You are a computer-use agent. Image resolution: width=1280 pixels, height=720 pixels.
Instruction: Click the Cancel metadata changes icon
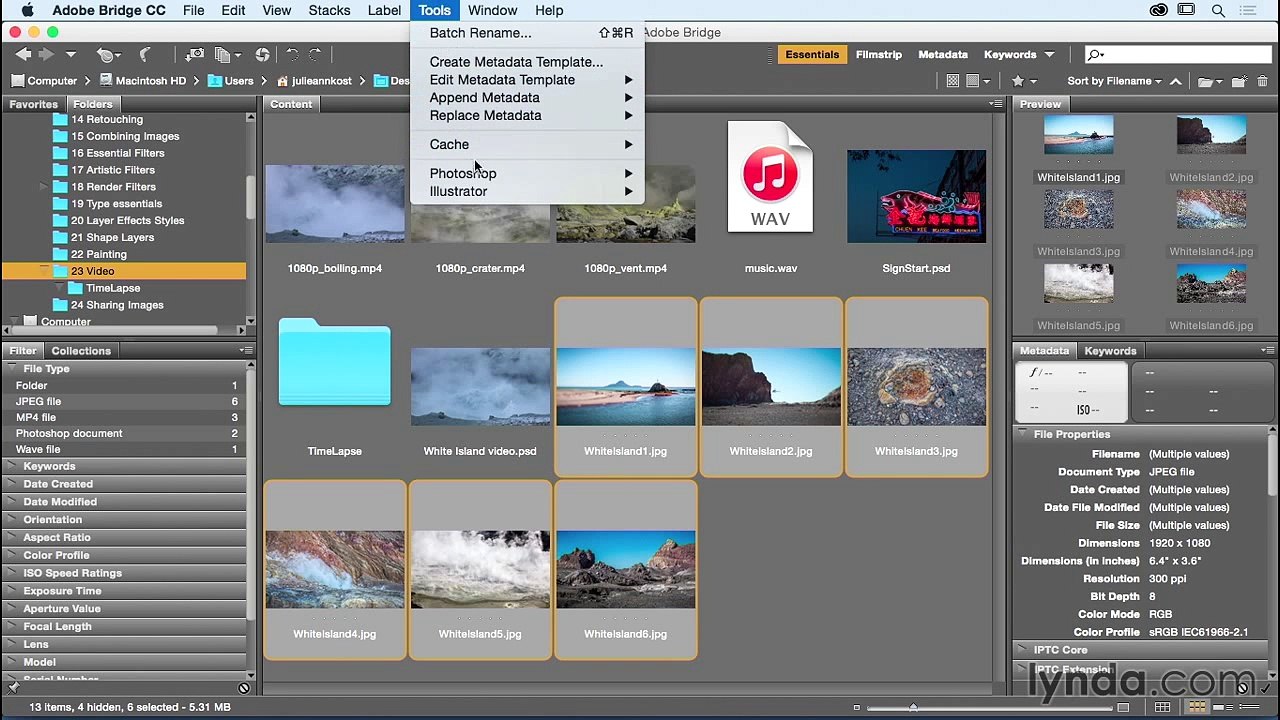click(x=1243, y=688)
